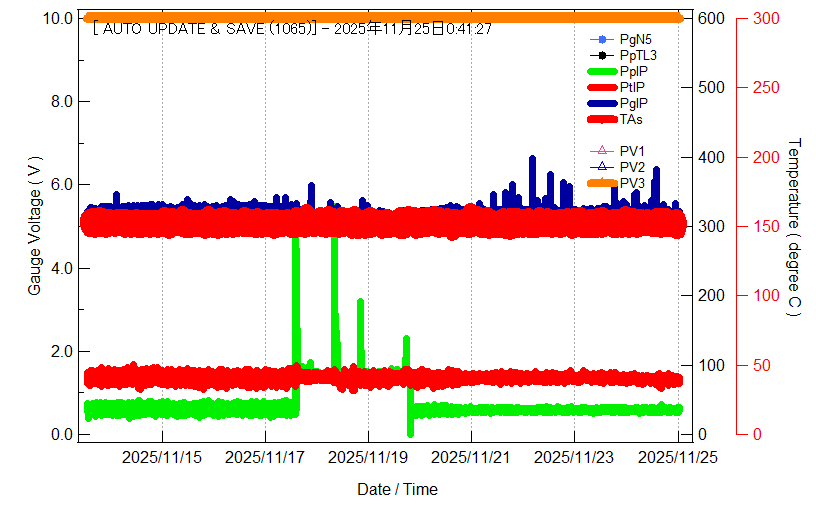Click the PpTL3 black legend marker
816x506 pixels.
(x=602, y=55)
